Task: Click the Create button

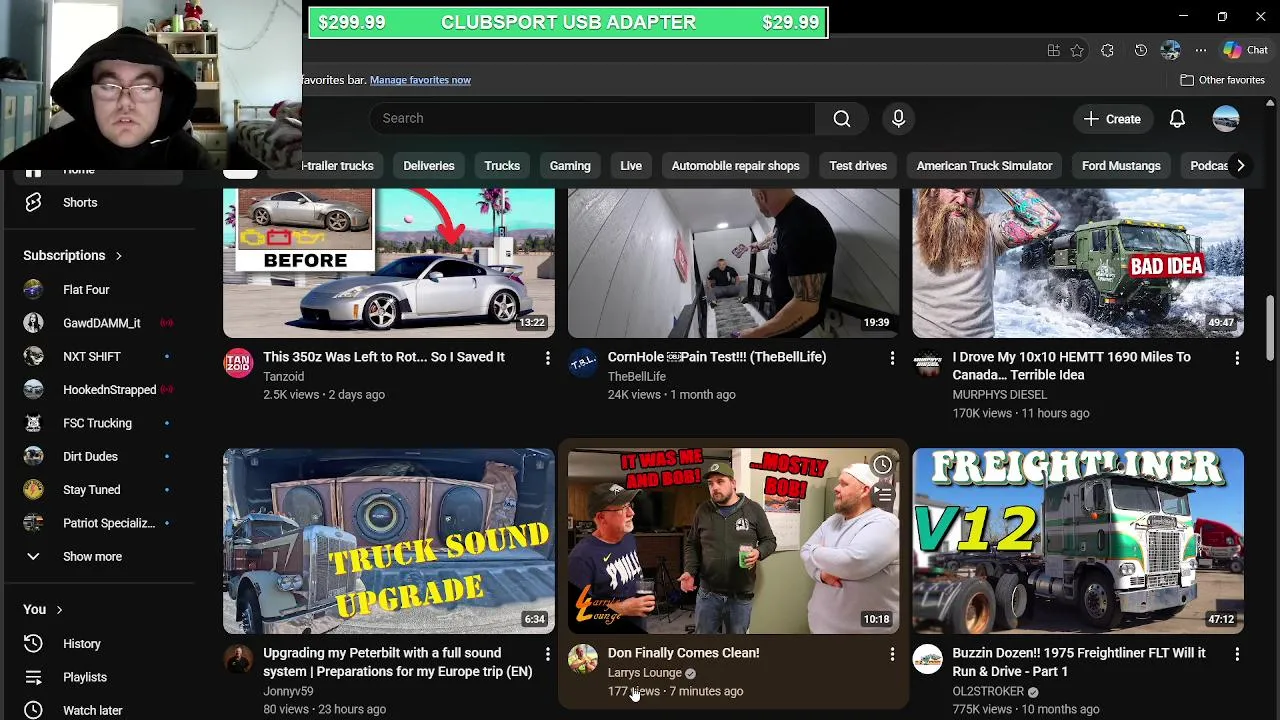Action: click(1112, 119)
